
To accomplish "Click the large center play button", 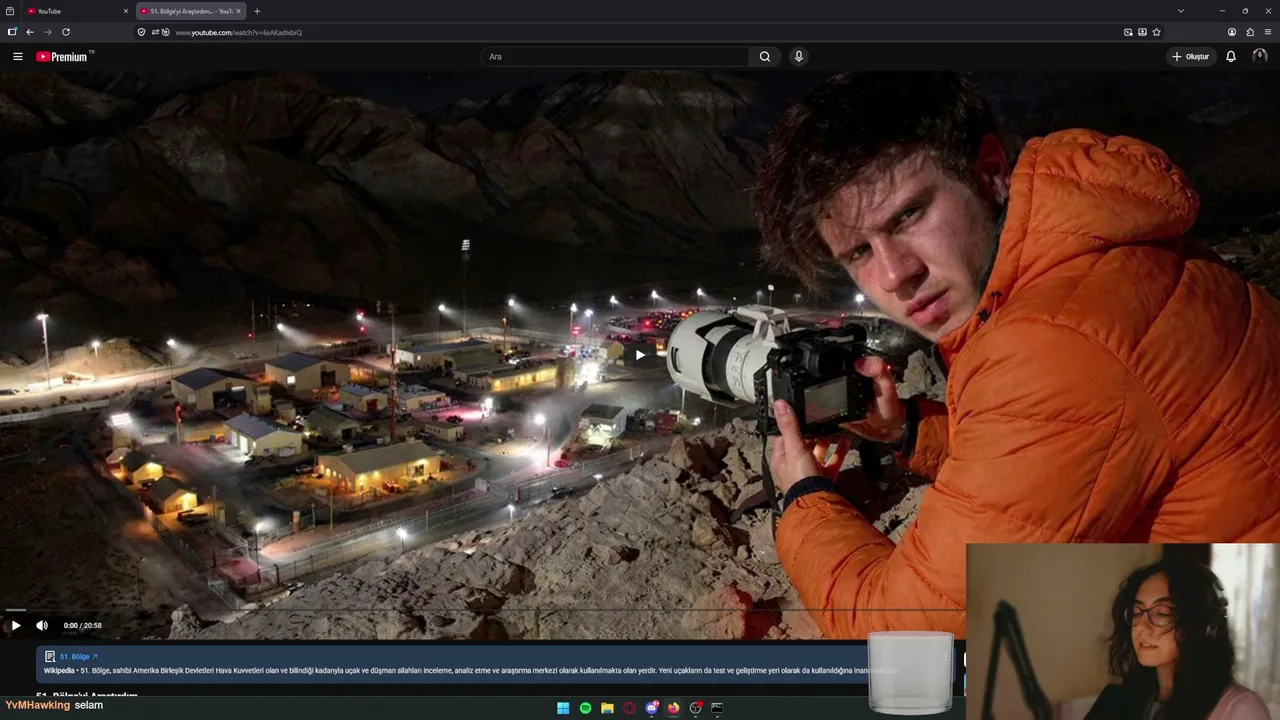I will click(x=640, y=354).
